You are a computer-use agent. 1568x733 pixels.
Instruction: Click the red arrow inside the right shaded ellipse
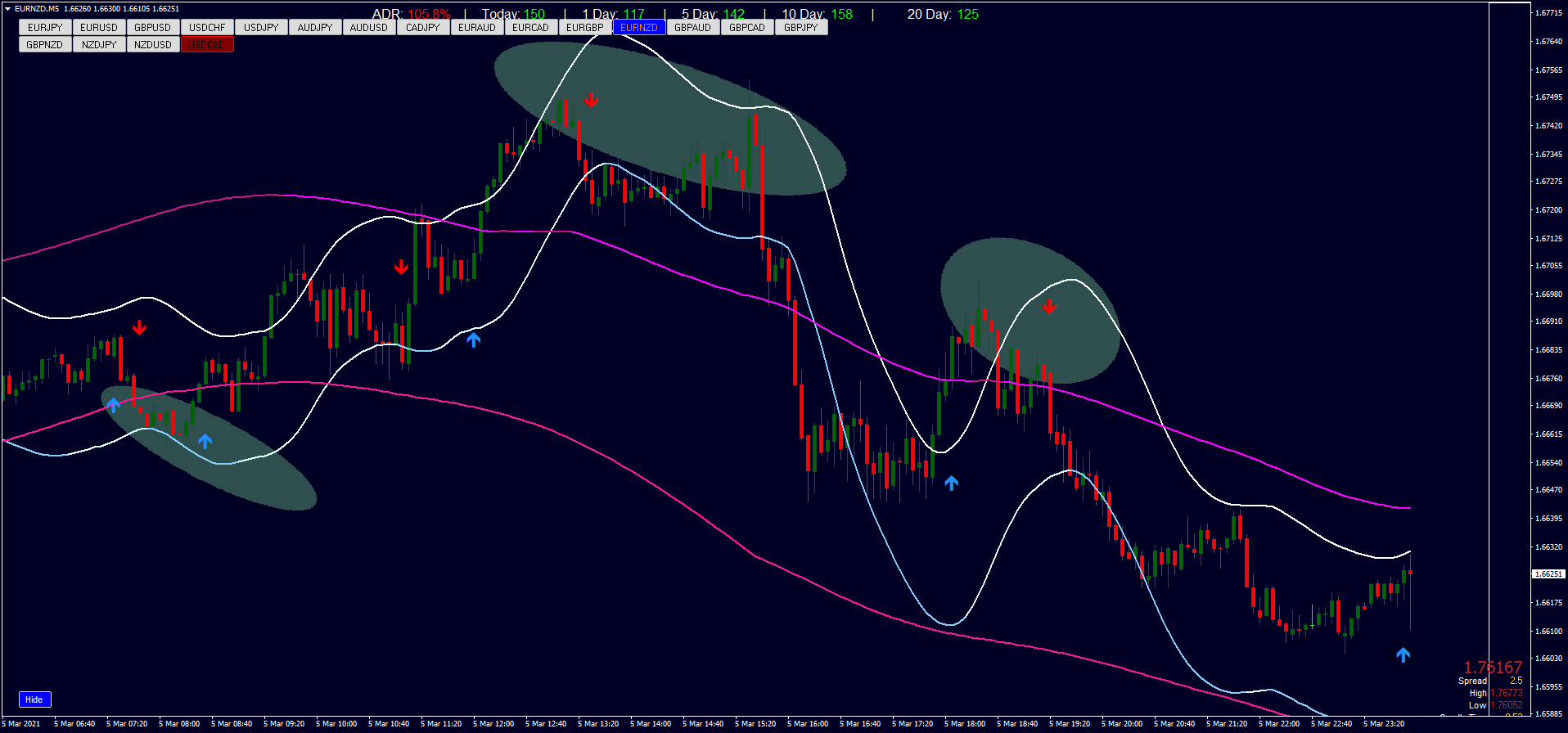click(1049, 307)
